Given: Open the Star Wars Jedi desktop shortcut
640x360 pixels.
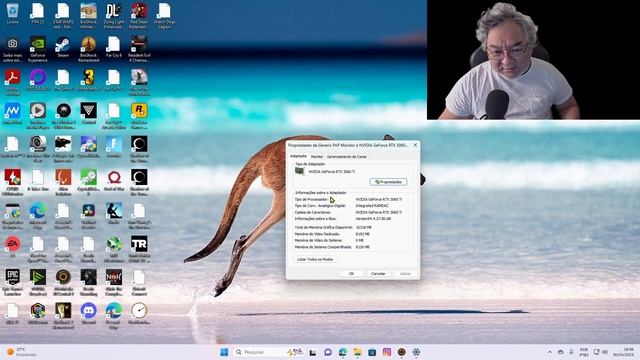Looking at the screenshot, I should tap(63, 16).
